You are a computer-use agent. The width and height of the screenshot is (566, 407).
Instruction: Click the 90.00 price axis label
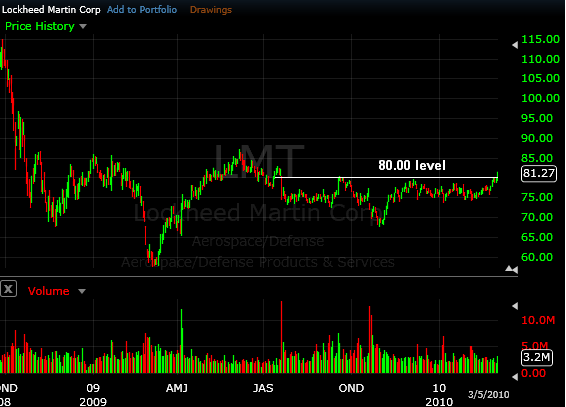pyautogui.click(x=537, y=138)
